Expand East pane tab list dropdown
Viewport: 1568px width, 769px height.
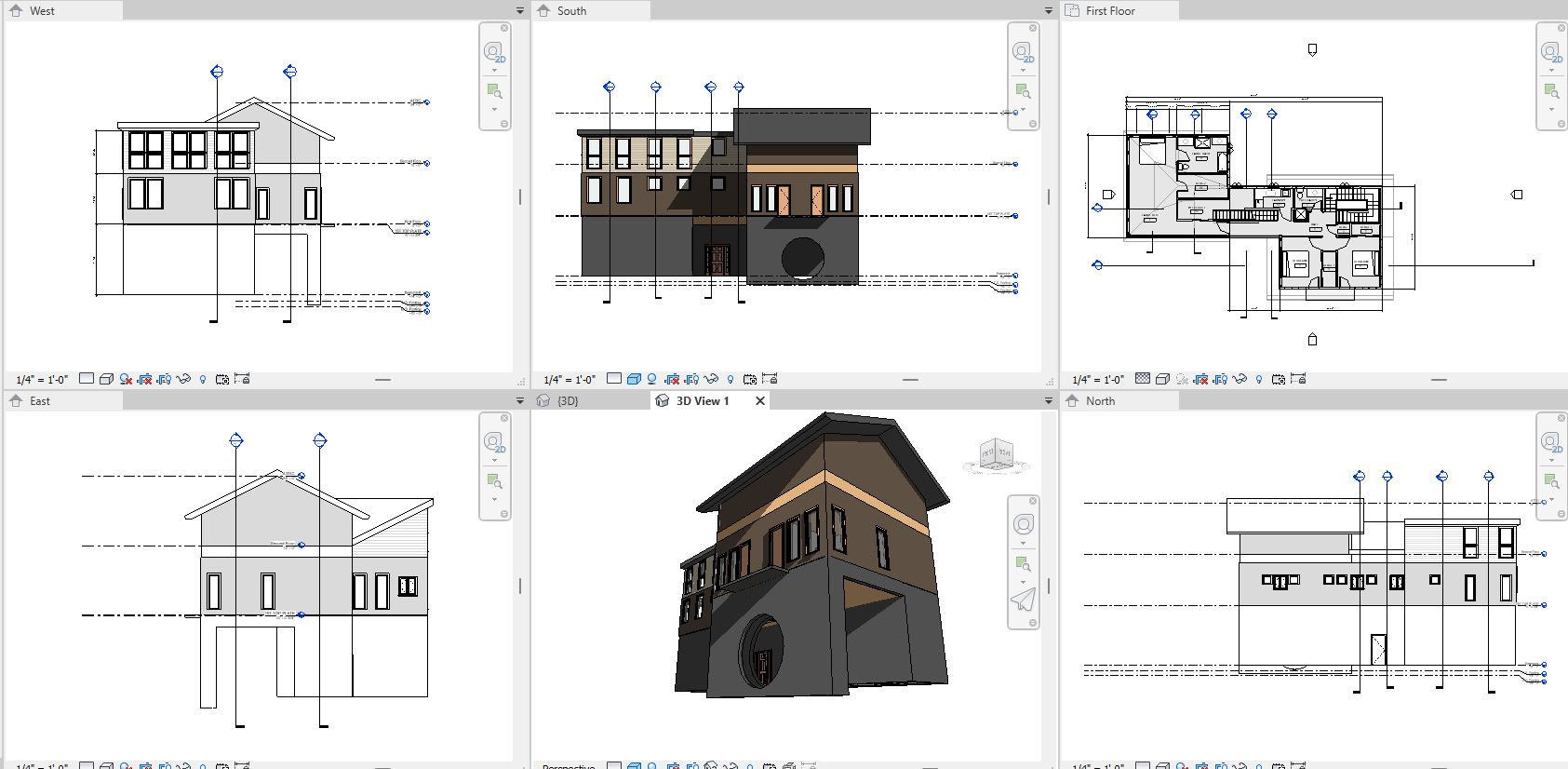point(520,401)
